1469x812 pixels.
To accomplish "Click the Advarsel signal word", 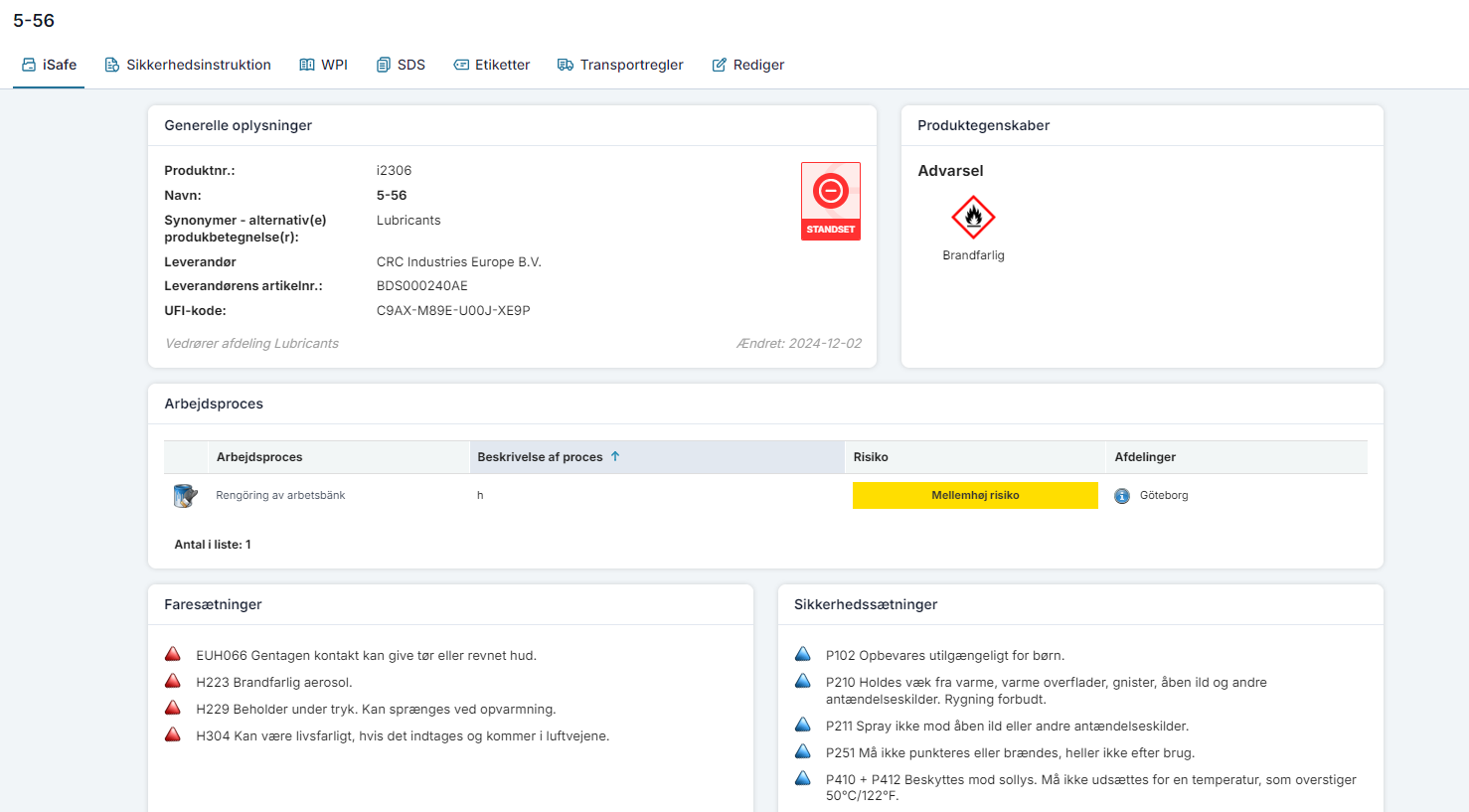I will click(950, 171).
